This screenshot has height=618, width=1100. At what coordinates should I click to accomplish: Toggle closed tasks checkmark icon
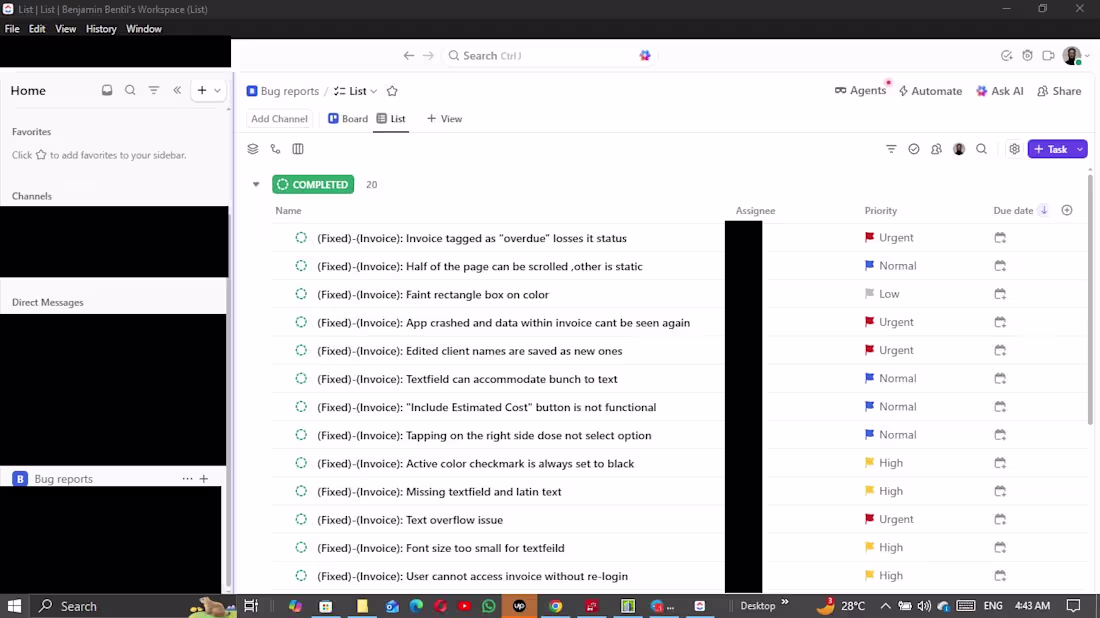[x=913, y=149]
